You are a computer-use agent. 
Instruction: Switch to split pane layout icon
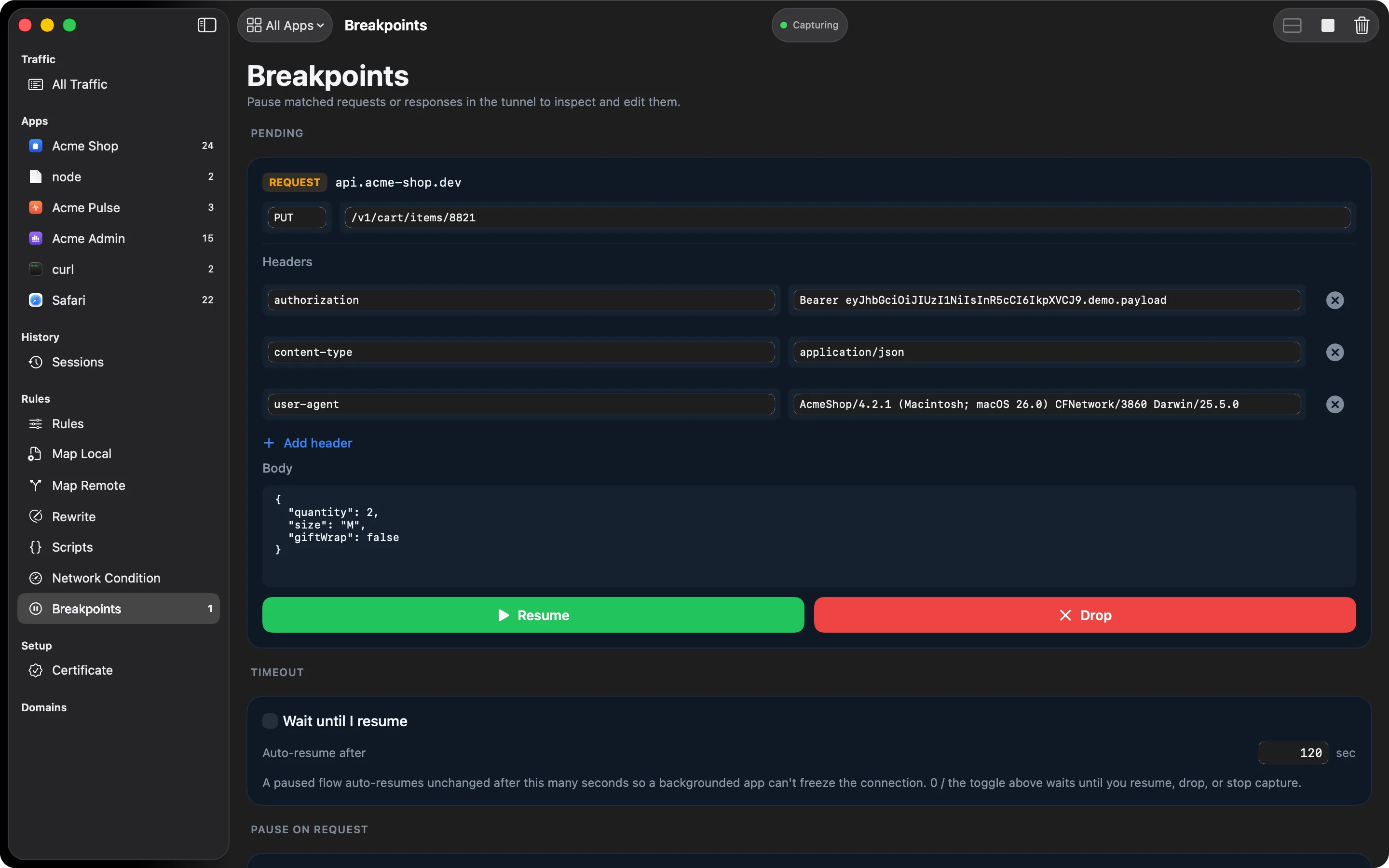tap(1292, 25)
